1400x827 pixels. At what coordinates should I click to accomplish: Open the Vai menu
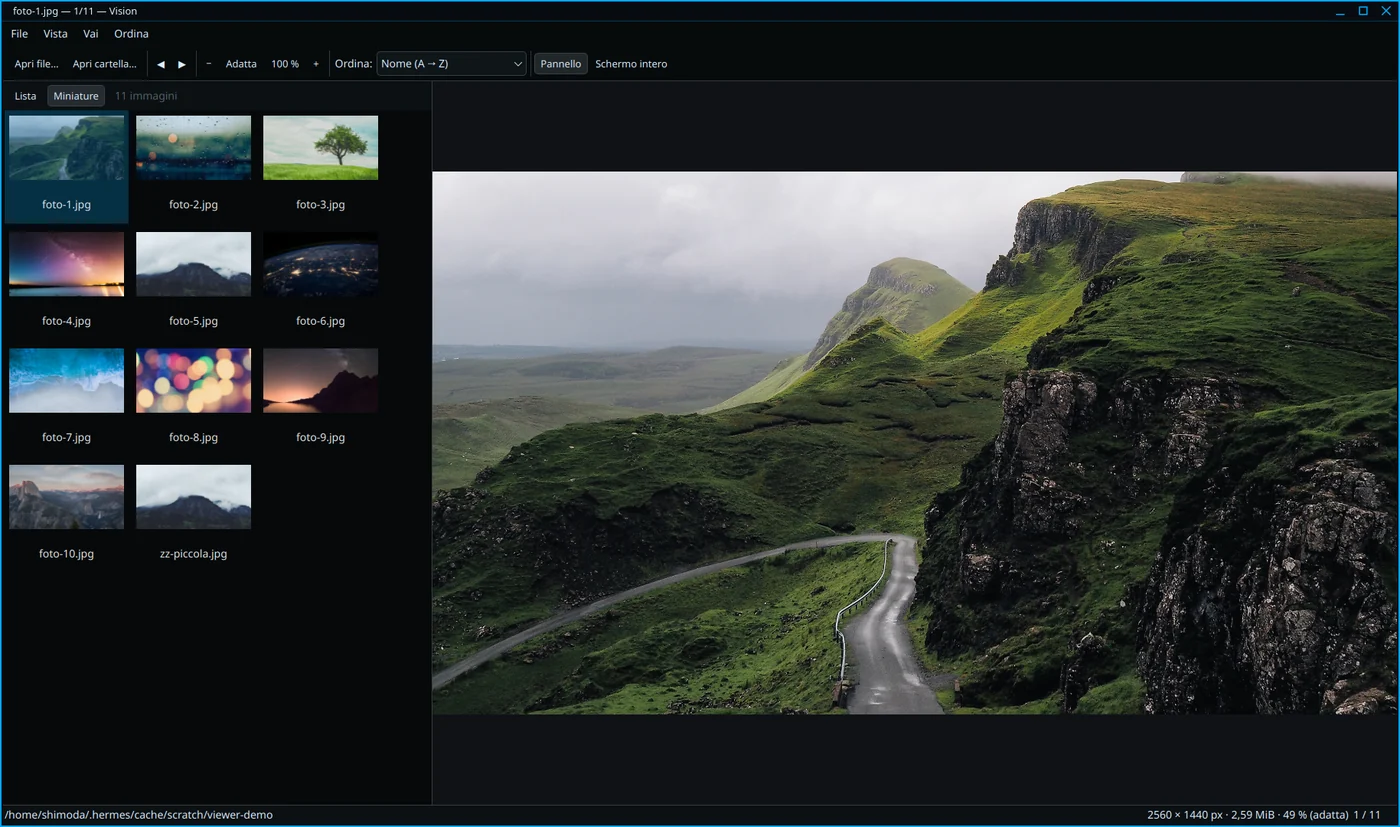(91, 34)
